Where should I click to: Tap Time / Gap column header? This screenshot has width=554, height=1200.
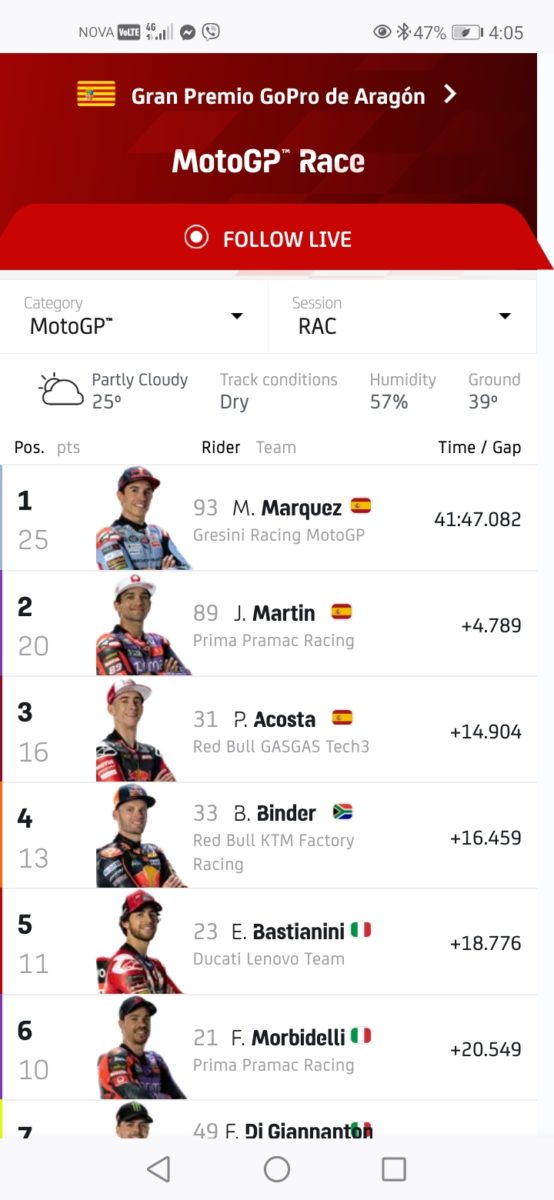coord(480,447)
